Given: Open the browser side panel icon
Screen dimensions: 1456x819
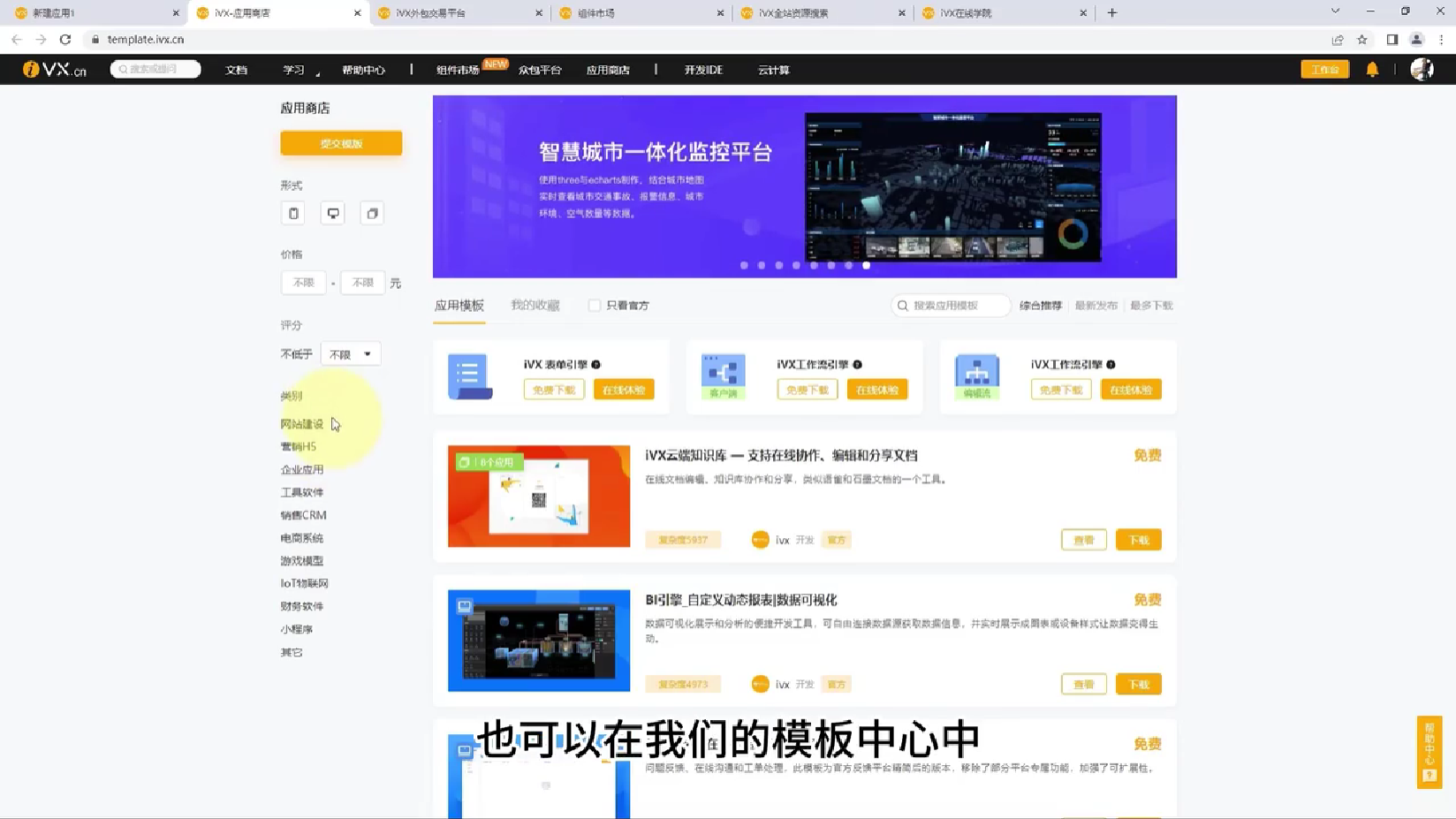Looking at the screenshot, I should 1392,39.
